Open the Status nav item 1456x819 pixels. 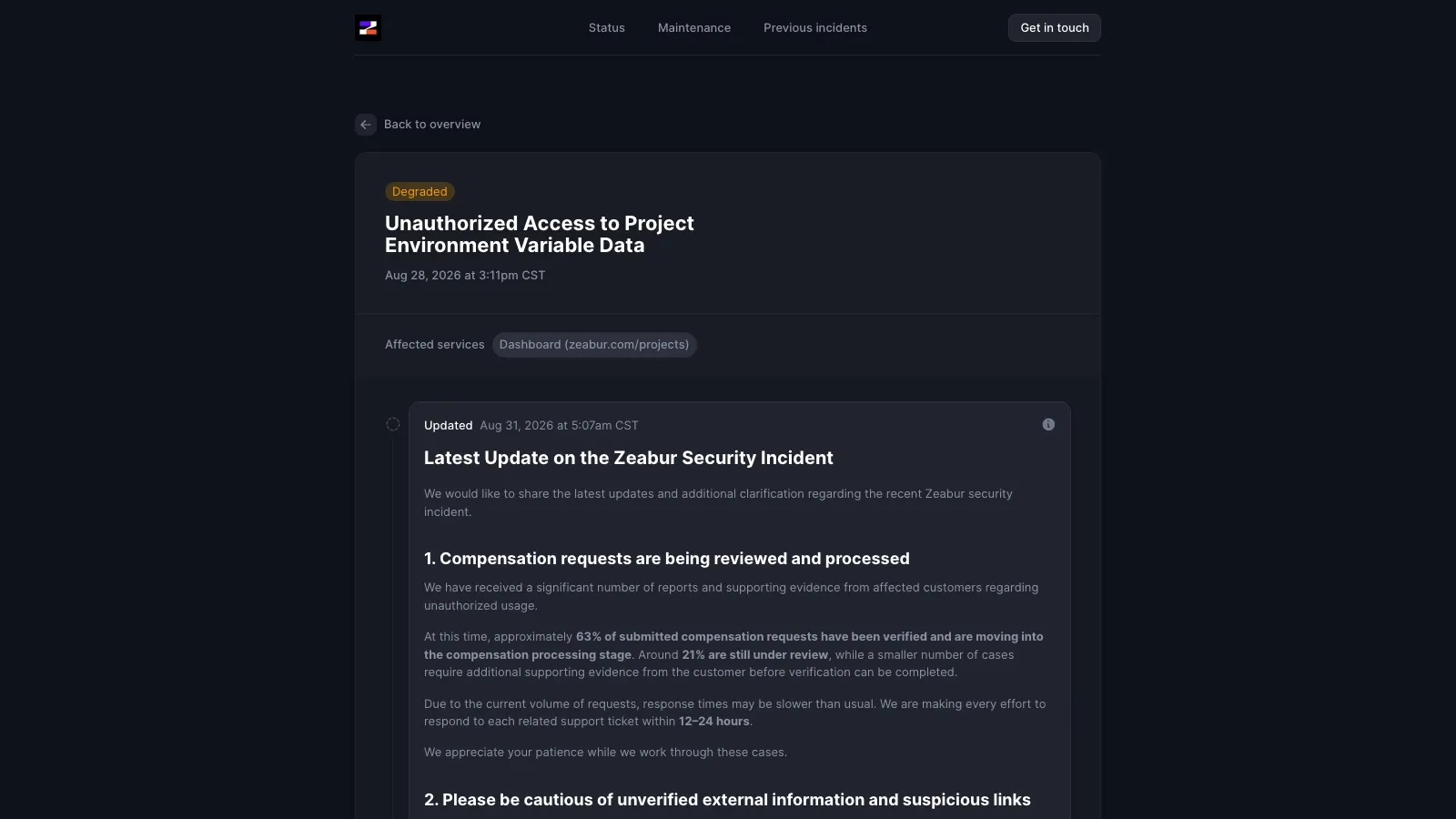607,28
